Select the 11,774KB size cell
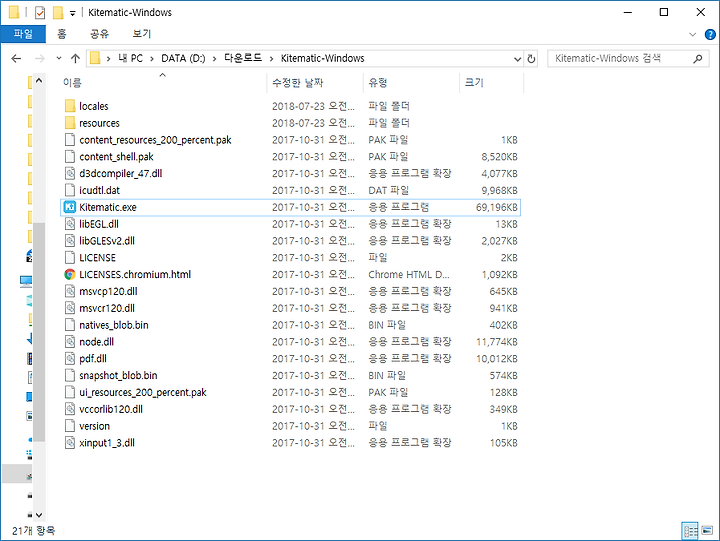This screenshot has height=541, width=720. click(x=497, y=342)
